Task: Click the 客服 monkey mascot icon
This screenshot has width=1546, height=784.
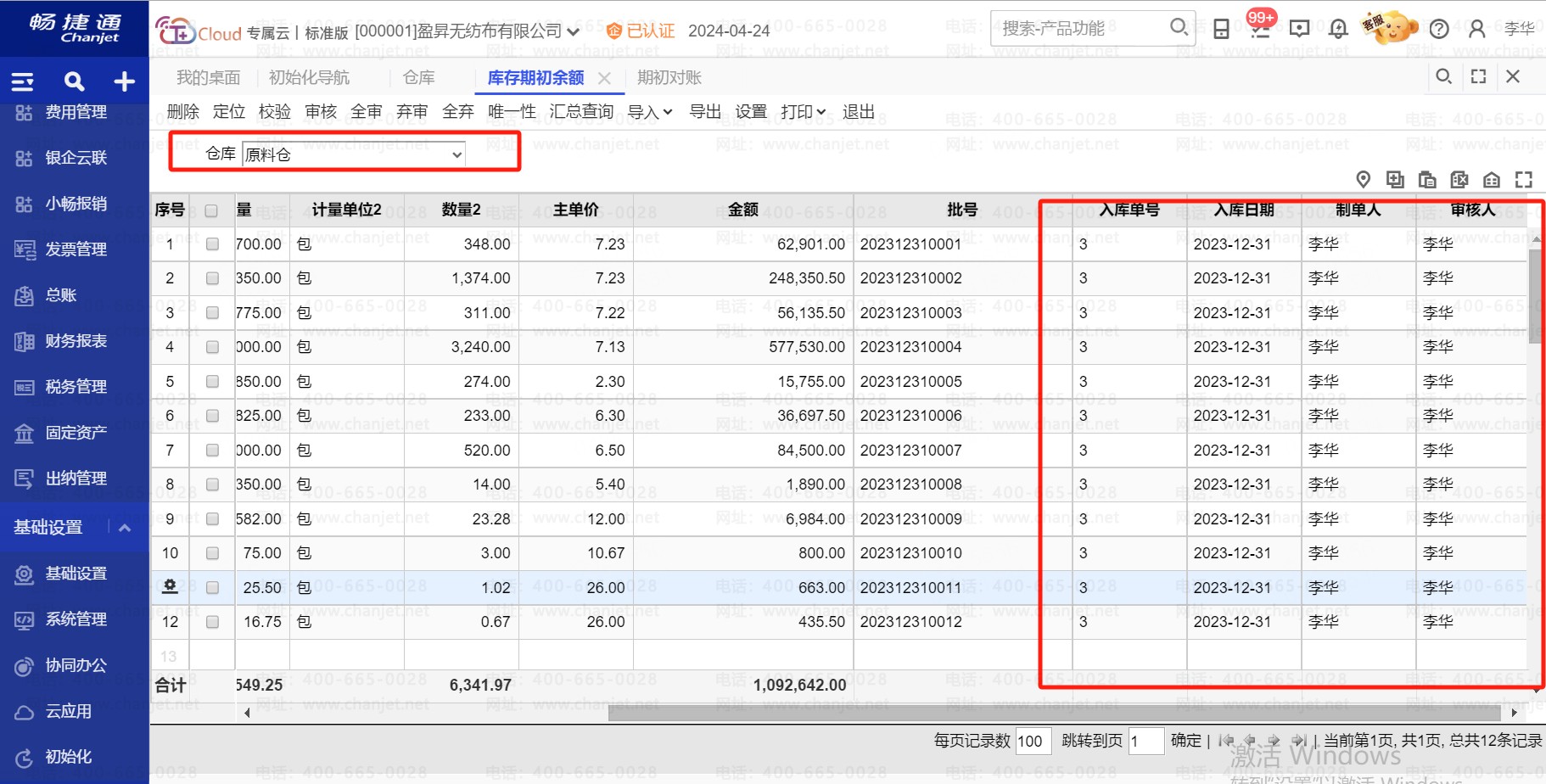Action: point(1389,28)
